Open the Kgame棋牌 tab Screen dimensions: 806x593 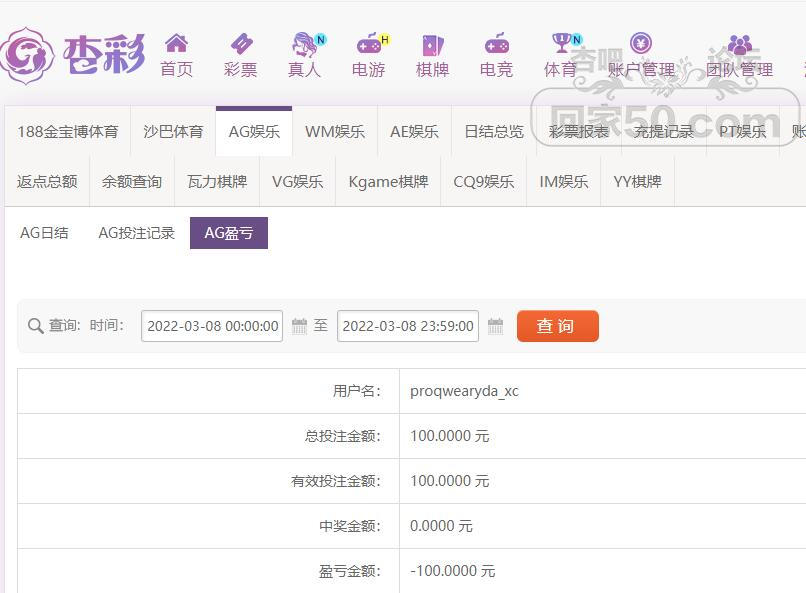388,182
